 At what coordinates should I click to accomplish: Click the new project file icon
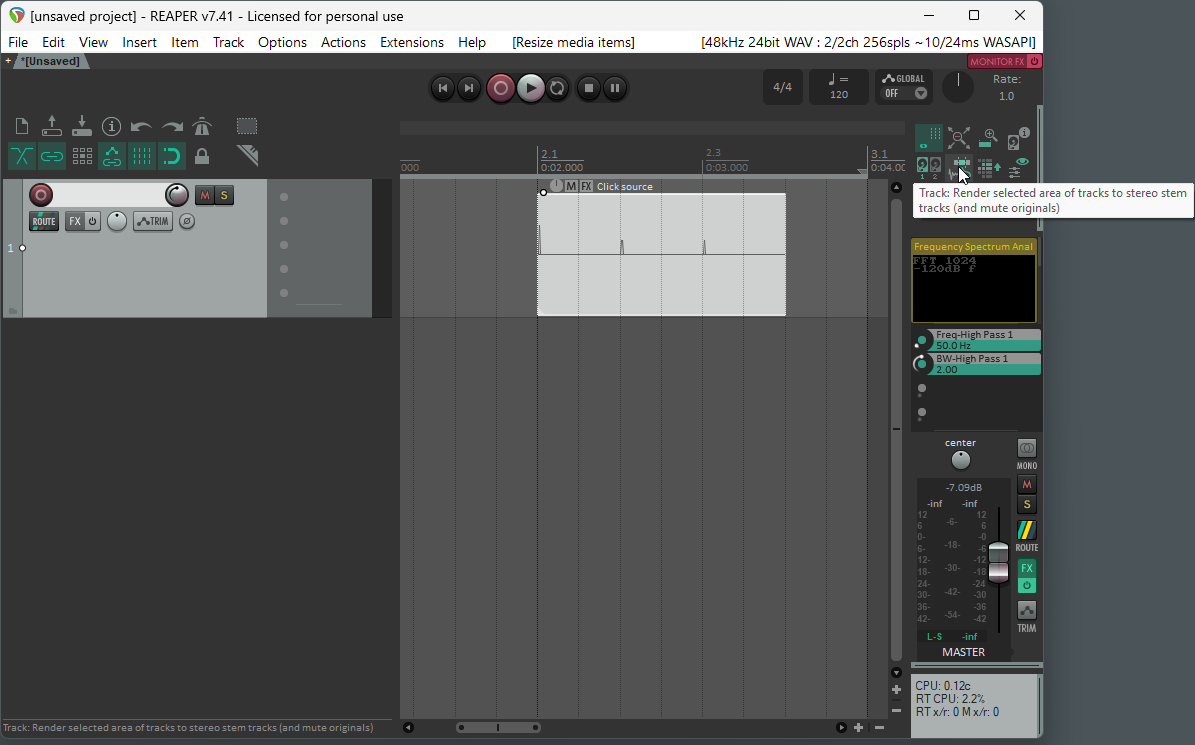(22, 126)
